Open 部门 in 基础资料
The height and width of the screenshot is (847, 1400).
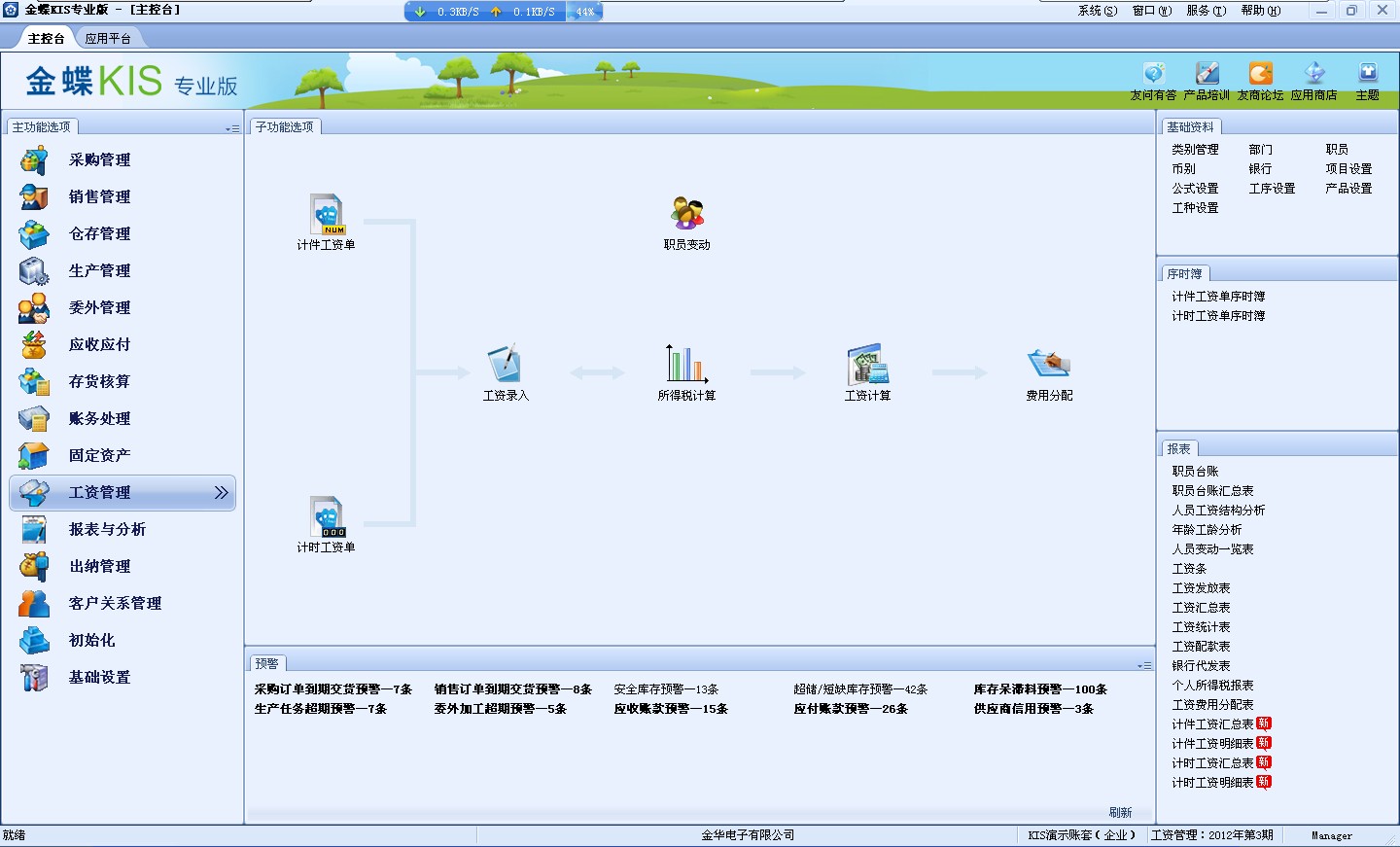[1260, 150]
